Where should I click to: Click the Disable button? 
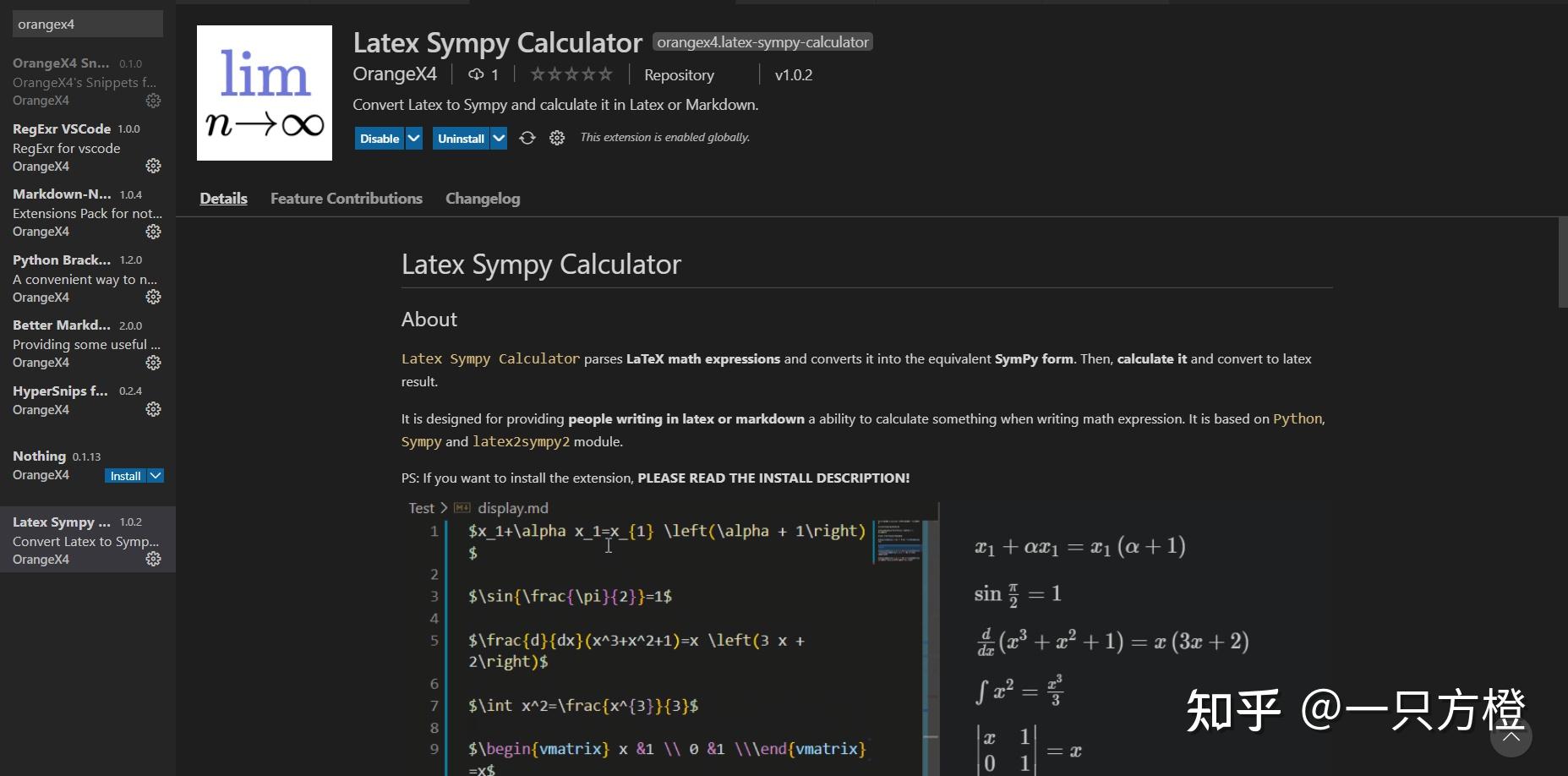coord(378,138)
